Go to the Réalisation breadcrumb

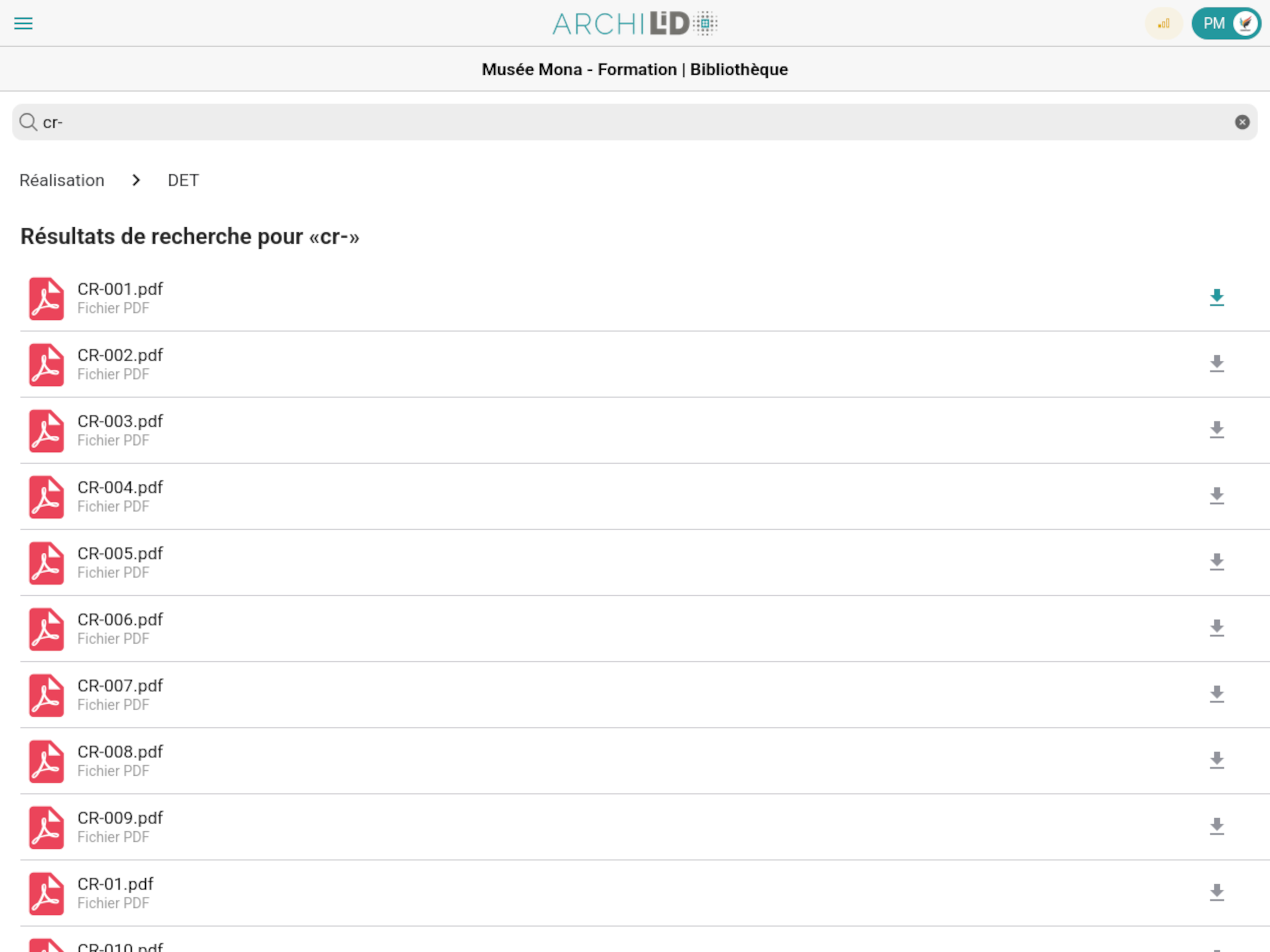pyautogui.click(x=62, y=180)
